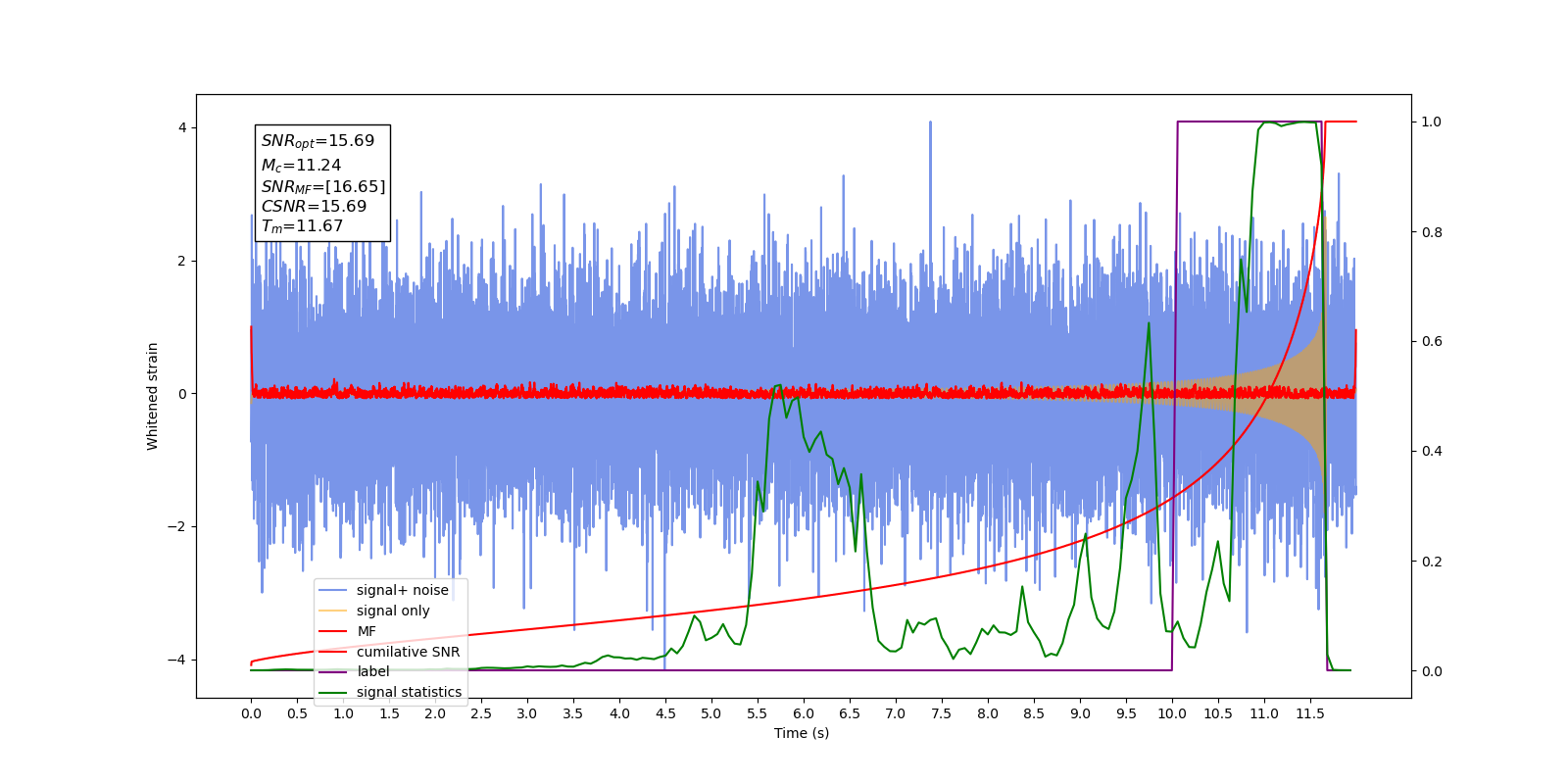Click the CSNR=15.69 annotation
This screenshot has width=1568, height=784.
(x=314, y=207)
